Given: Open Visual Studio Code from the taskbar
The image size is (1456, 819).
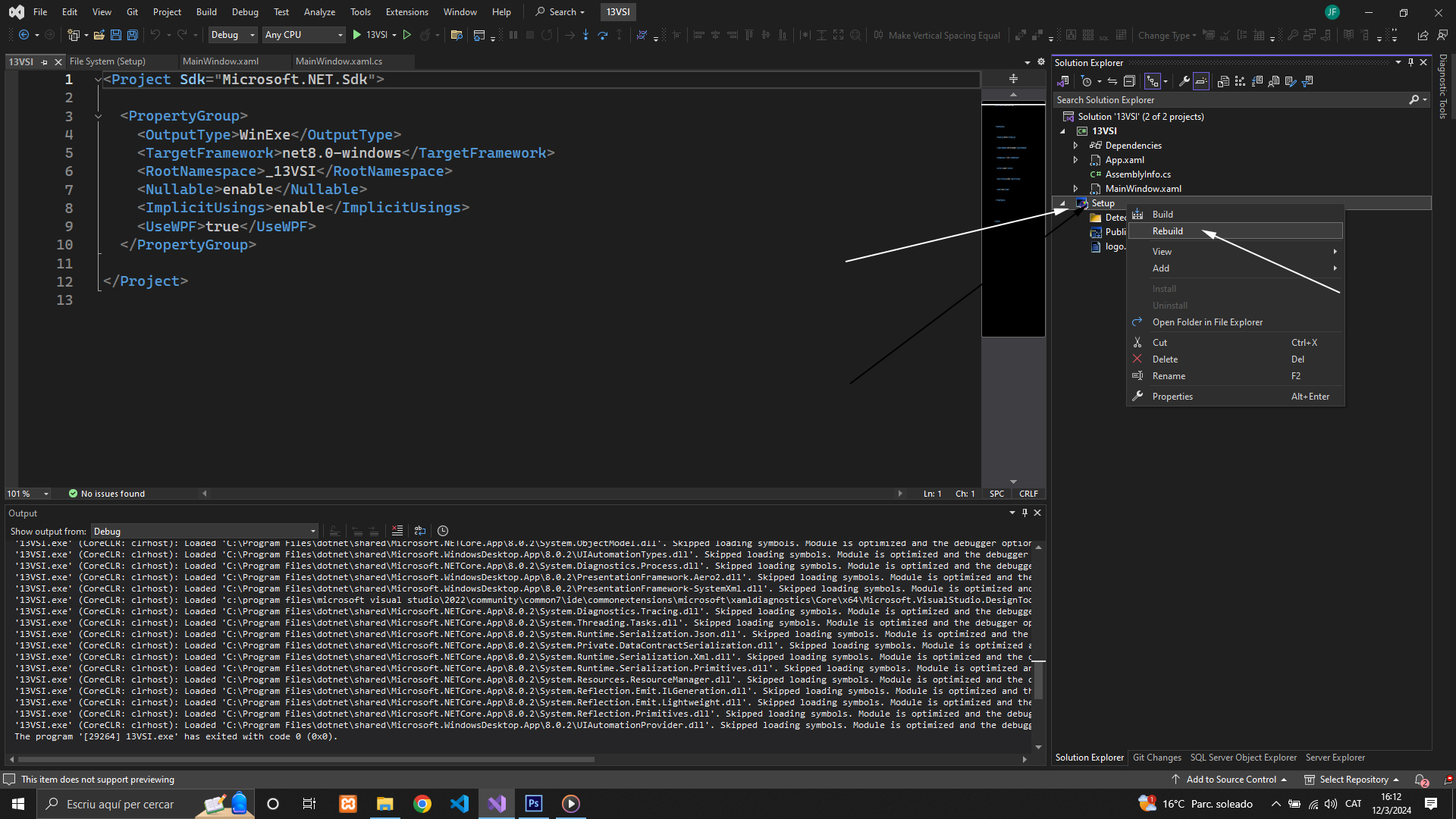Looking at the screenshot, I should tap(460, 804).
